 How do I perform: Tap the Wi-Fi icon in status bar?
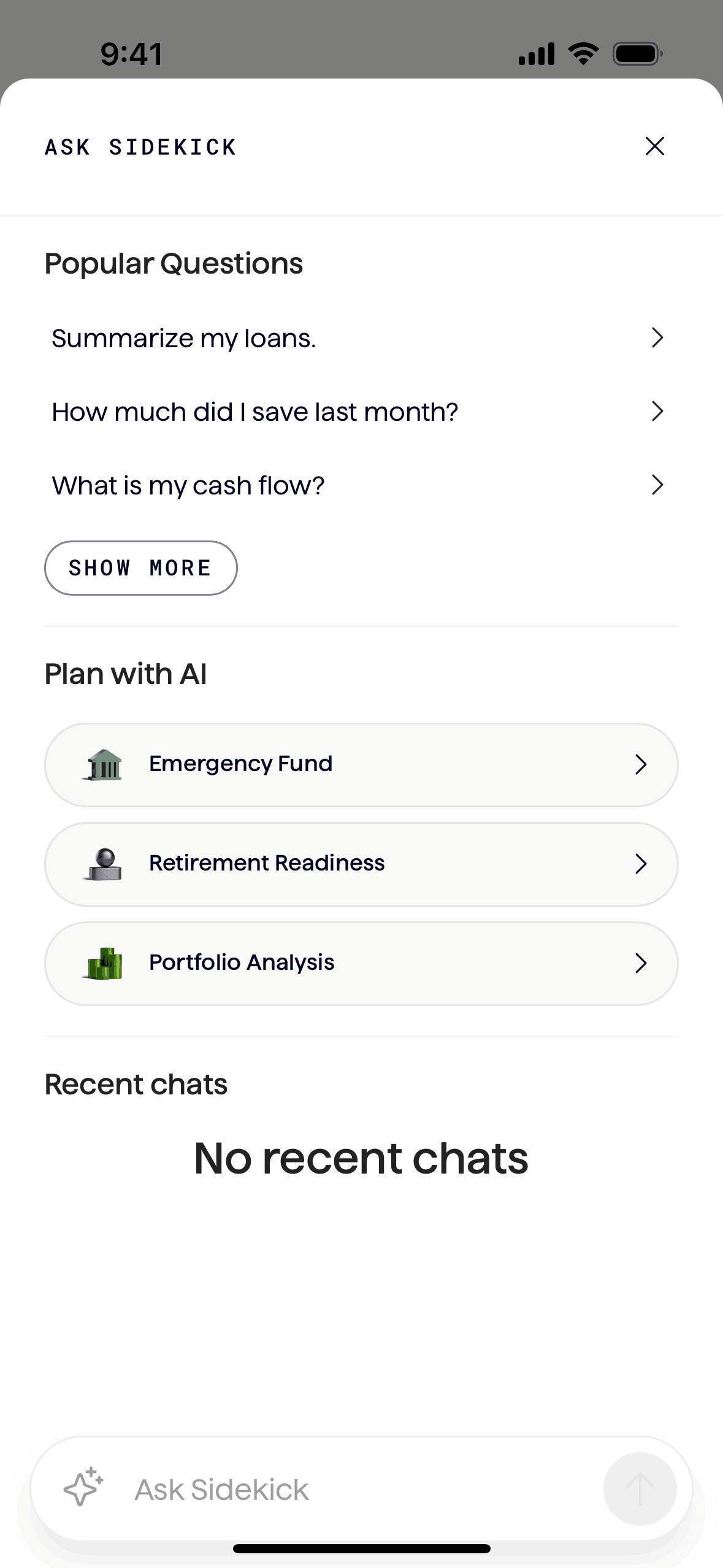point(583,54)
